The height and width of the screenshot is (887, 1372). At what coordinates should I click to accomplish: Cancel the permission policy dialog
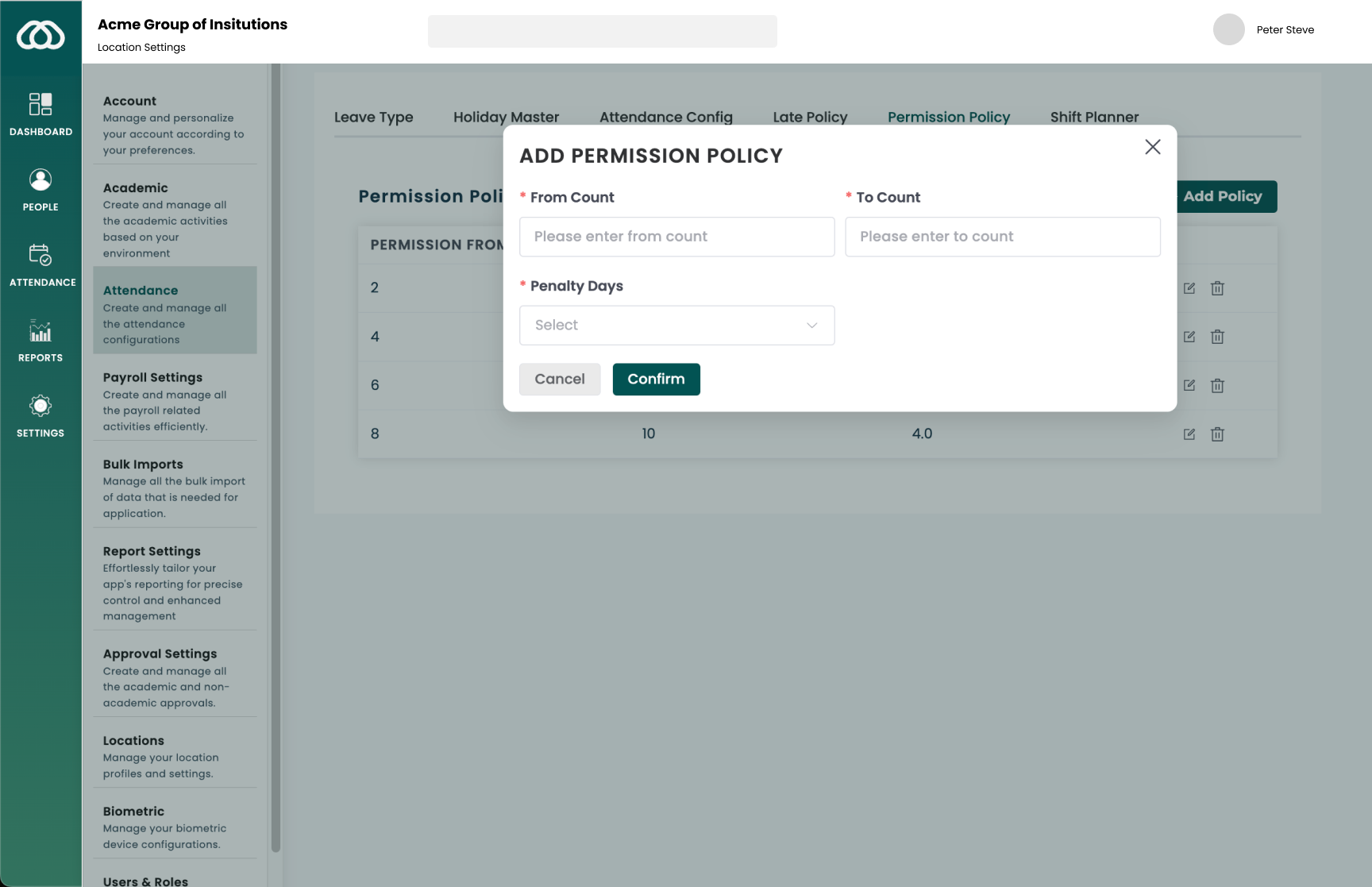pos(560,380)
